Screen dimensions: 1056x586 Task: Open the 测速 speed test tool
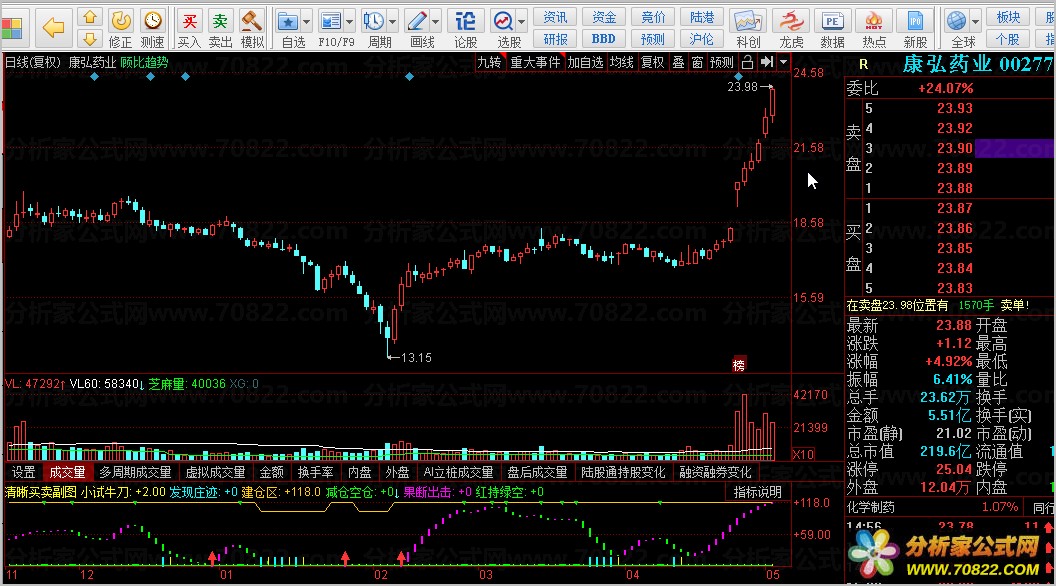pos(153,28)
